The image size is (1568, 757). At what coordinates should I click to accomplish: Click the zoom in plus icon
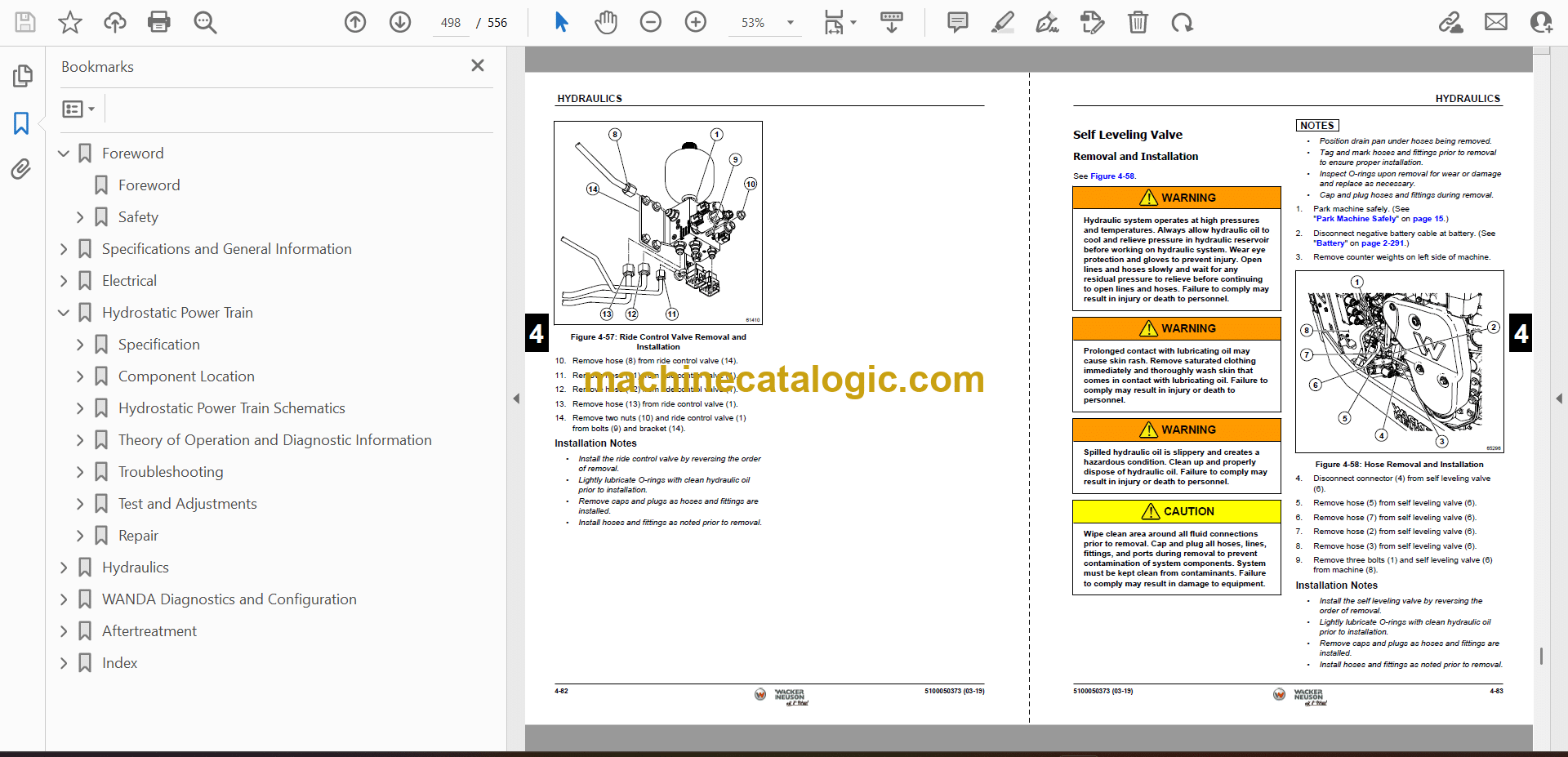695,22
